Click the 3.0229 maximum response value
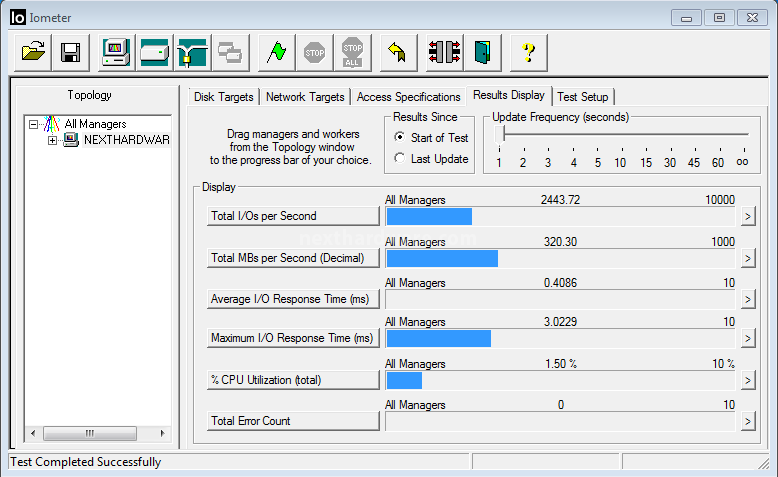The image size is (778, 477). pos(560,322)
